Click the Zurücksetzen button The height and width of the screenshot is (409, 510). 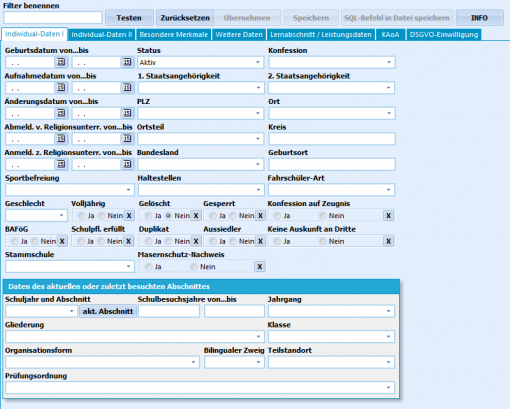click(x=185, y=18)
